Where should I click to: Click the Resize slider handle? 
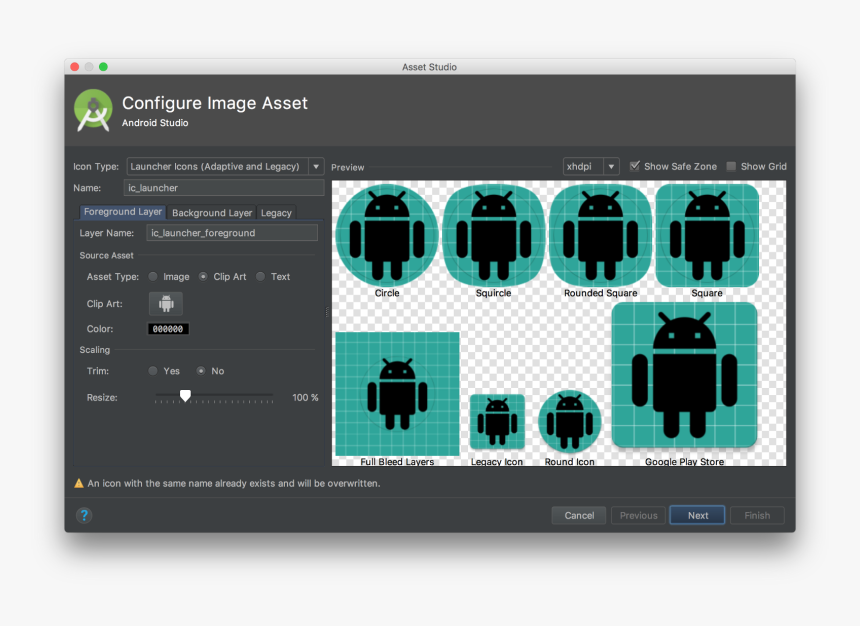tap(185, 396)
